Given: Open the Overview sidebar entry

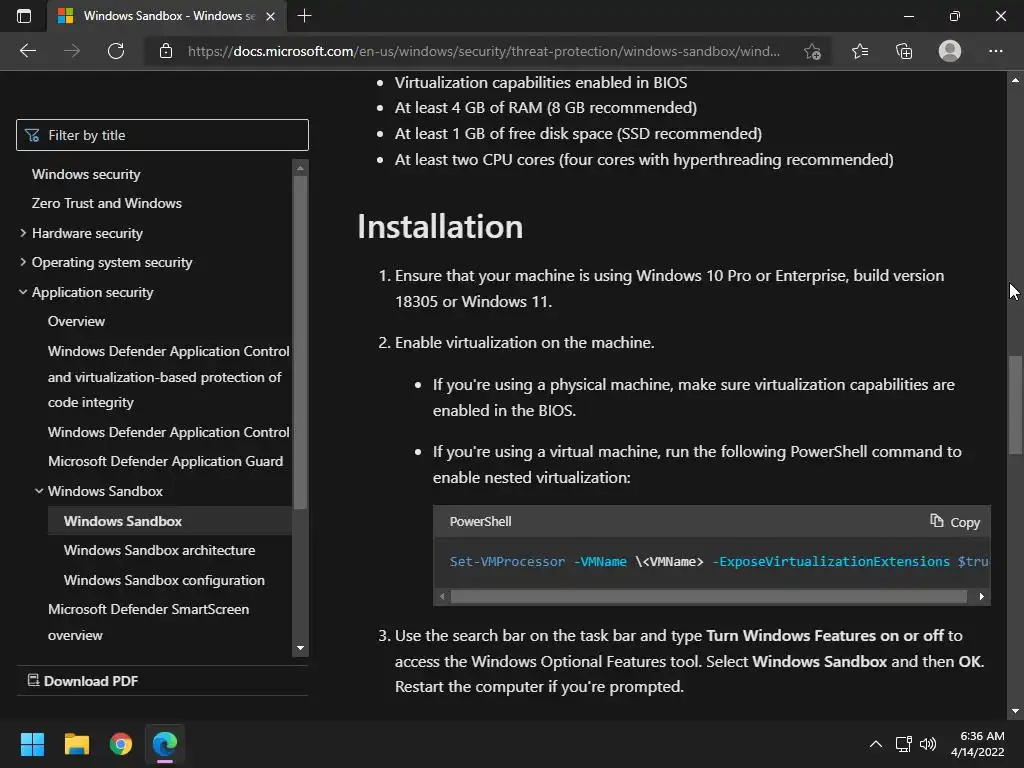Looking at the screenshot, I should tap(76, 321).
